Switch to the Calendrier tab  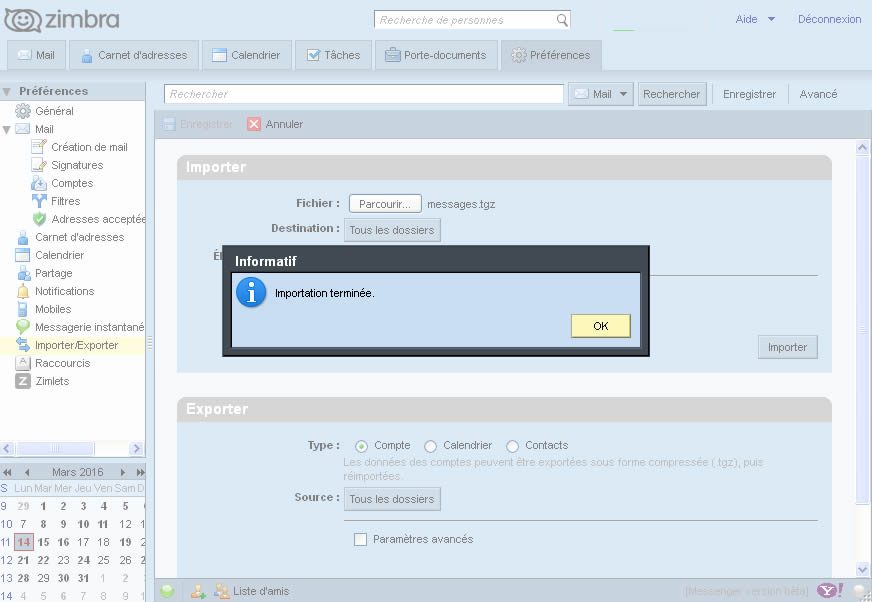(246, 55)
